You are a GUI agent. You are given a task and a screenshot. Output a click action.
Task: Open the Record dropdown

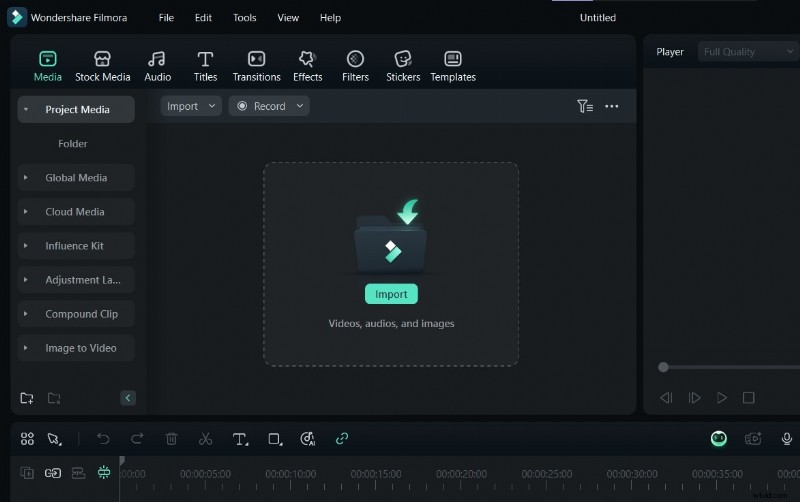click(269, 106)
